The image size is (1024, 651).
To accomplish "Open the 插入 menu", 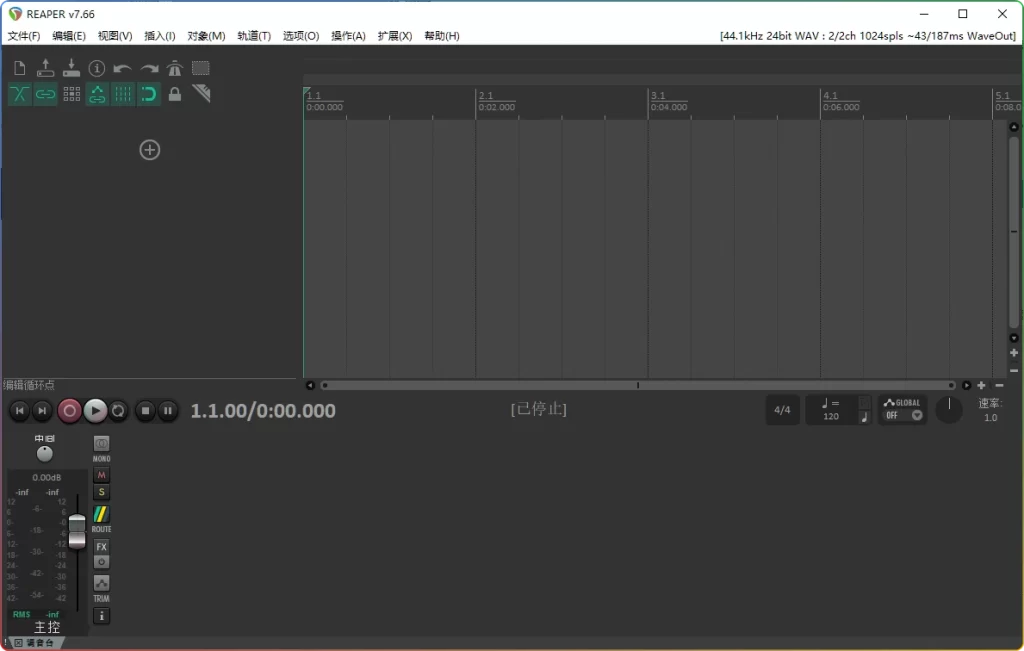I will pos(160,35).
